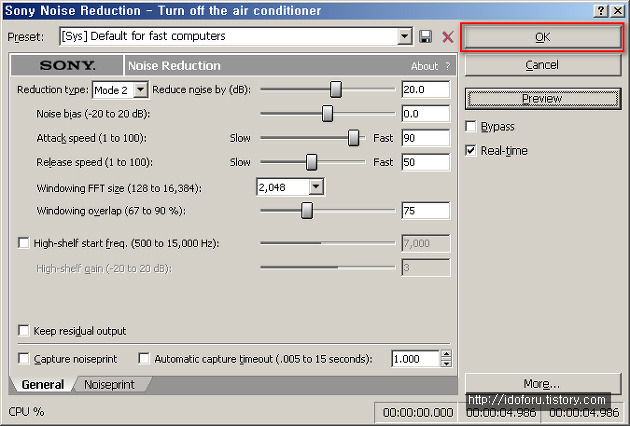Toggle Automatic capture timeout checkbox

(x=144, y=358)
